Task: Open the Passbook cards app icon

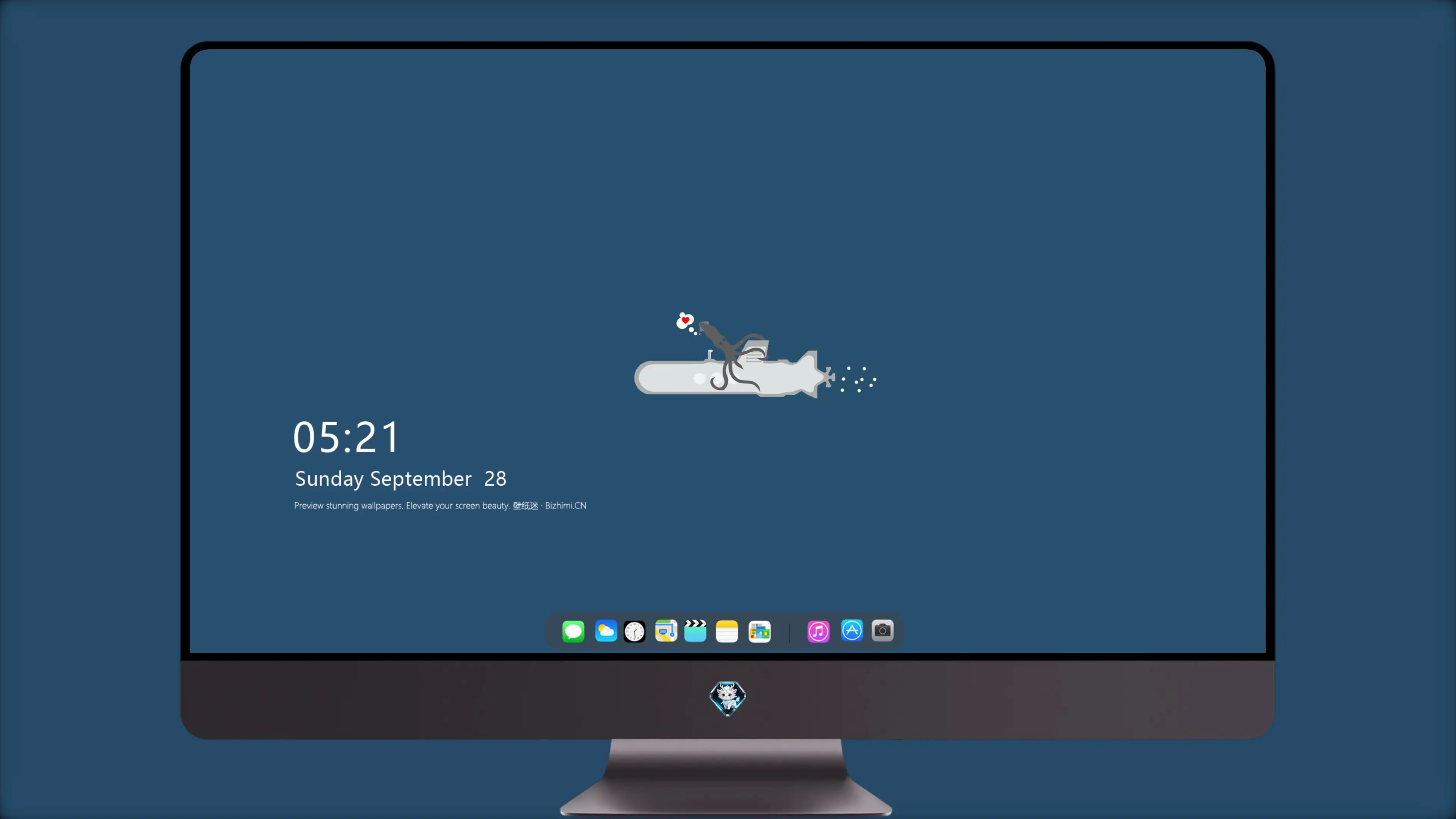Action: click(x=759, y=631)
